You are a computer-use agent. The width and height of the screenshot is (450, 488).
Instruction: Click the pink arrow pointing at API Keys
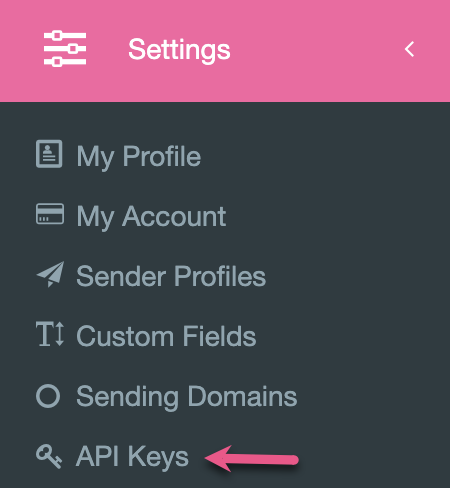pos(252,459)
